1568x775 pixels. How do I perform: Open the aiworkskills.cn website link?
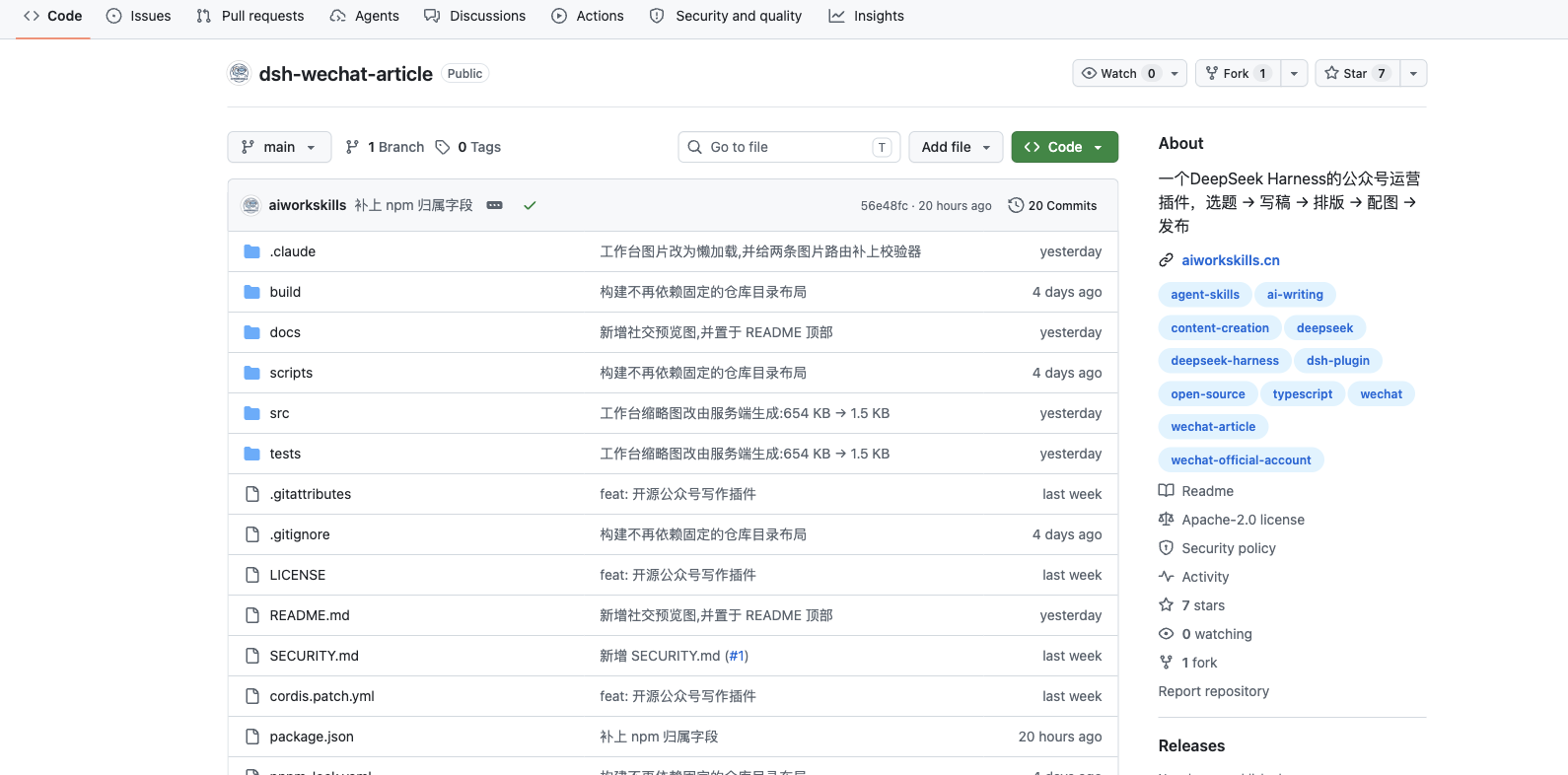(1231, 260)
